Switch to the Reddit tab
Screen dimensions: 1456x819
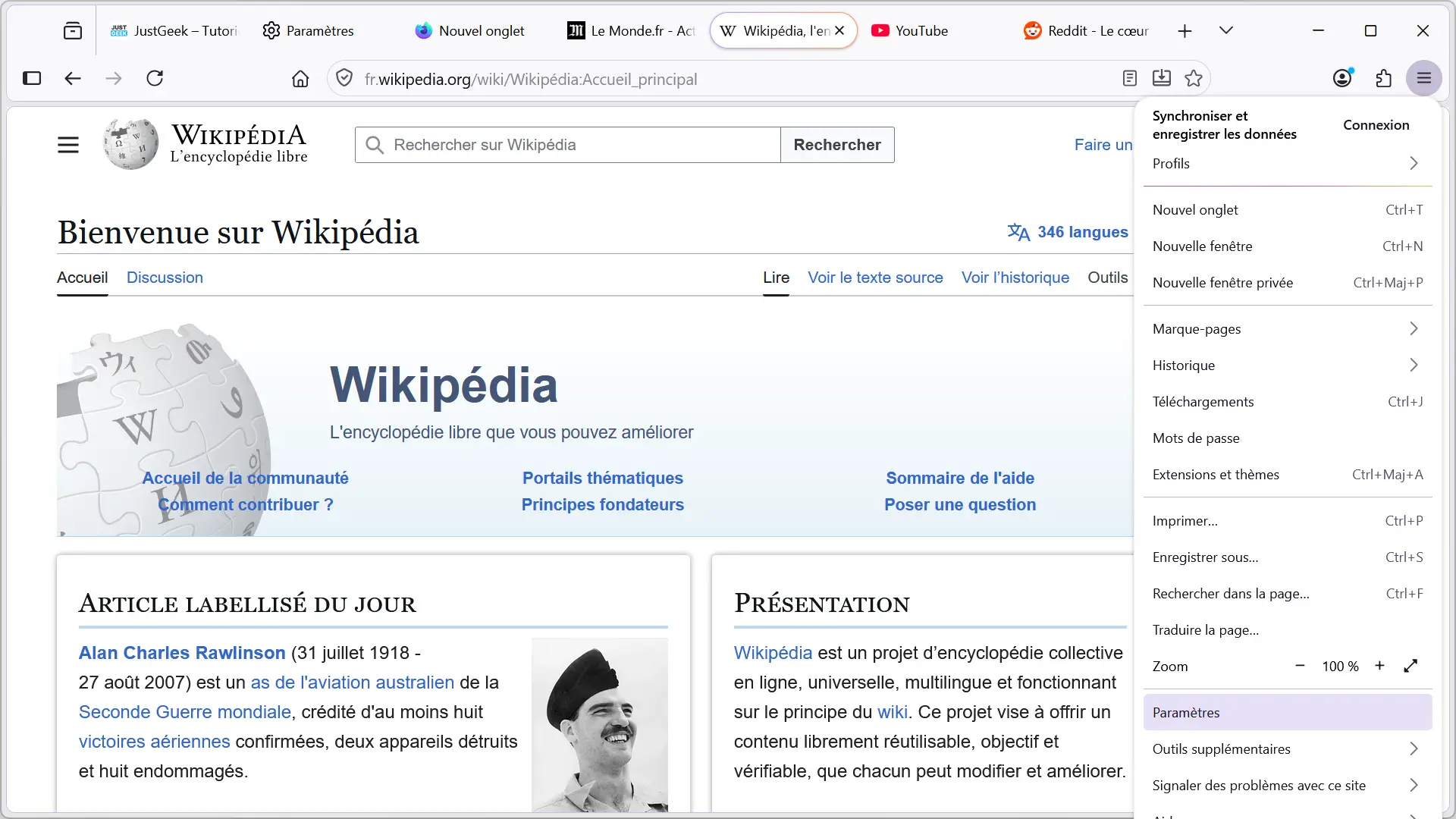point(1086,31)
